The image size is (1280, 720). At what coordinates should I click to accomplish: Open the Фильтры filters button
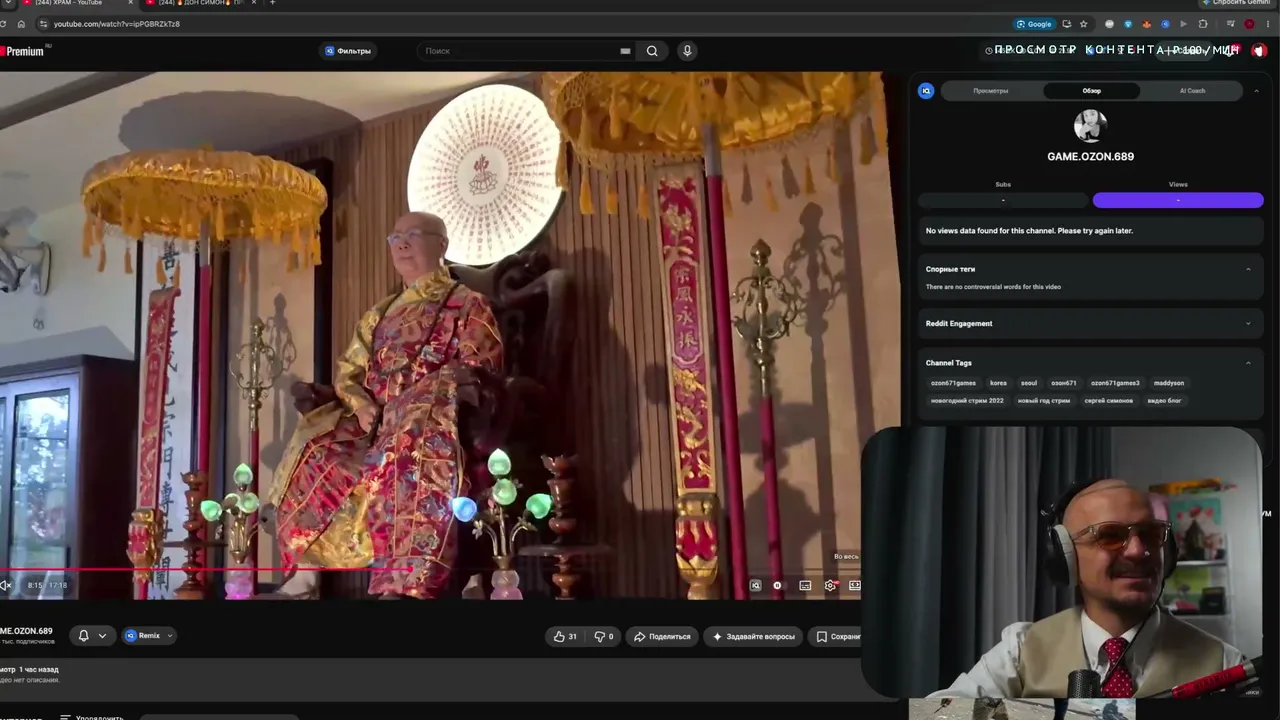348,51
